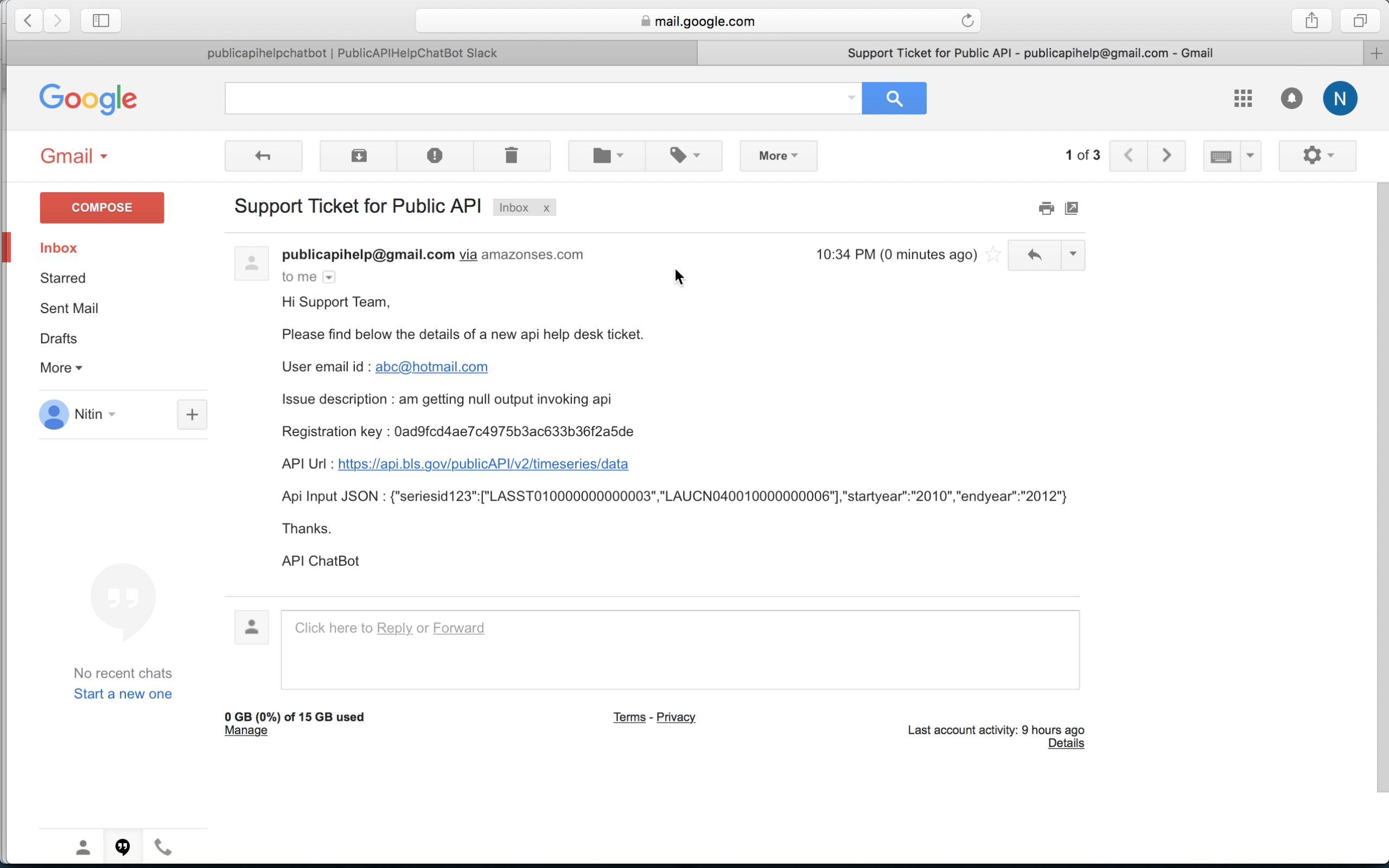Click the Report spam icon
Image resolution: width=1389 pixels, height=868 pixels.
(435, 156)
